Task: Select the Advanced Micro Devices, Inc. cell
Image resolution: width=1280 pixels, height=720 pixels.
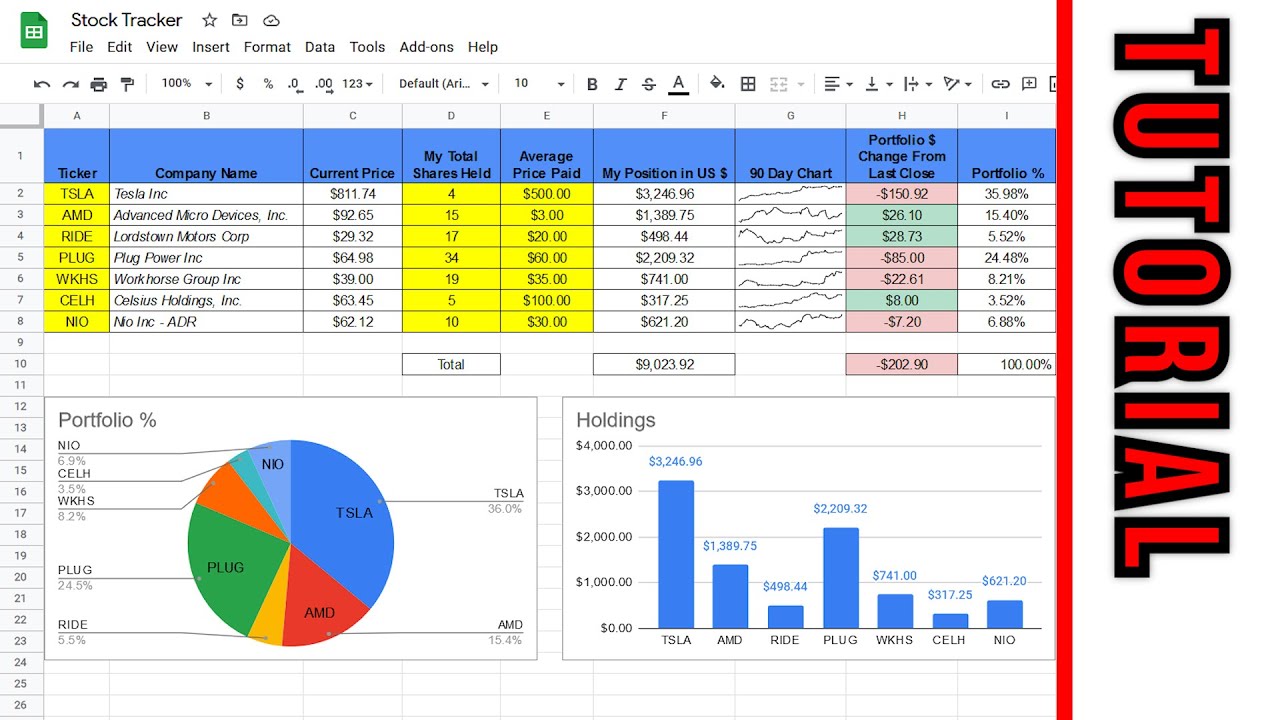Action: tap(206, 215)
